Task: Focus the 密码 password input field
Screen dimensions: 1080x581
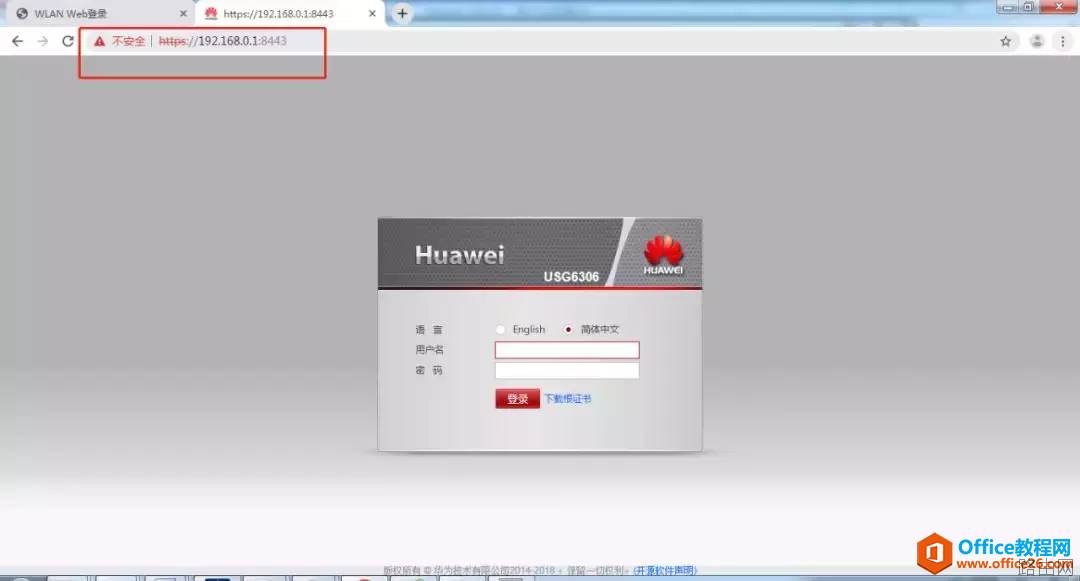Action: (x=567, y=370)
